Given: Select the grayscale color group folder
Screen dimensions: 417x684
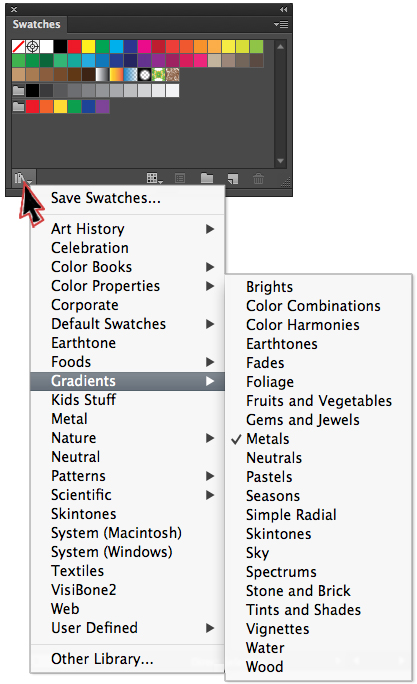Looking at the screenshot, I should click(18, 90).
